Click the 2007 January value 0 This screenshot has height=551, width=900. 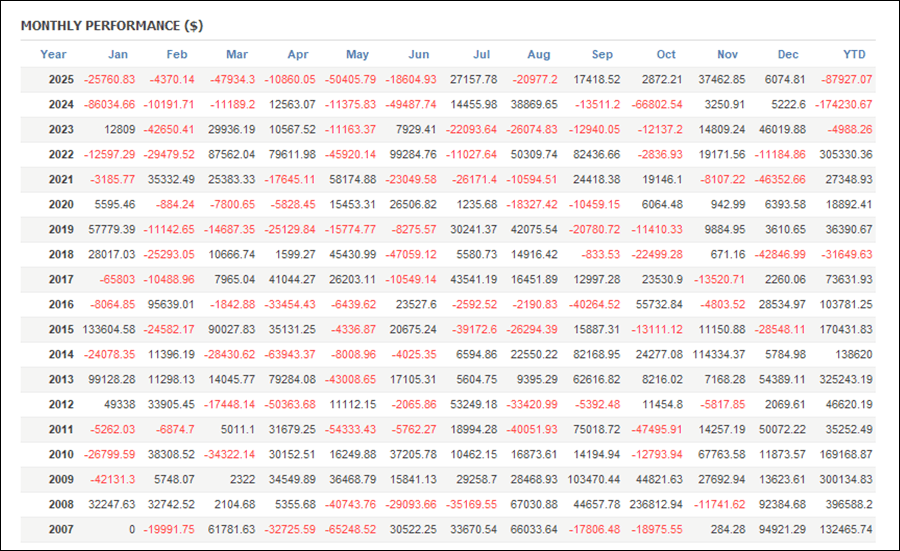pyautogui.click(x=130, y=529)
